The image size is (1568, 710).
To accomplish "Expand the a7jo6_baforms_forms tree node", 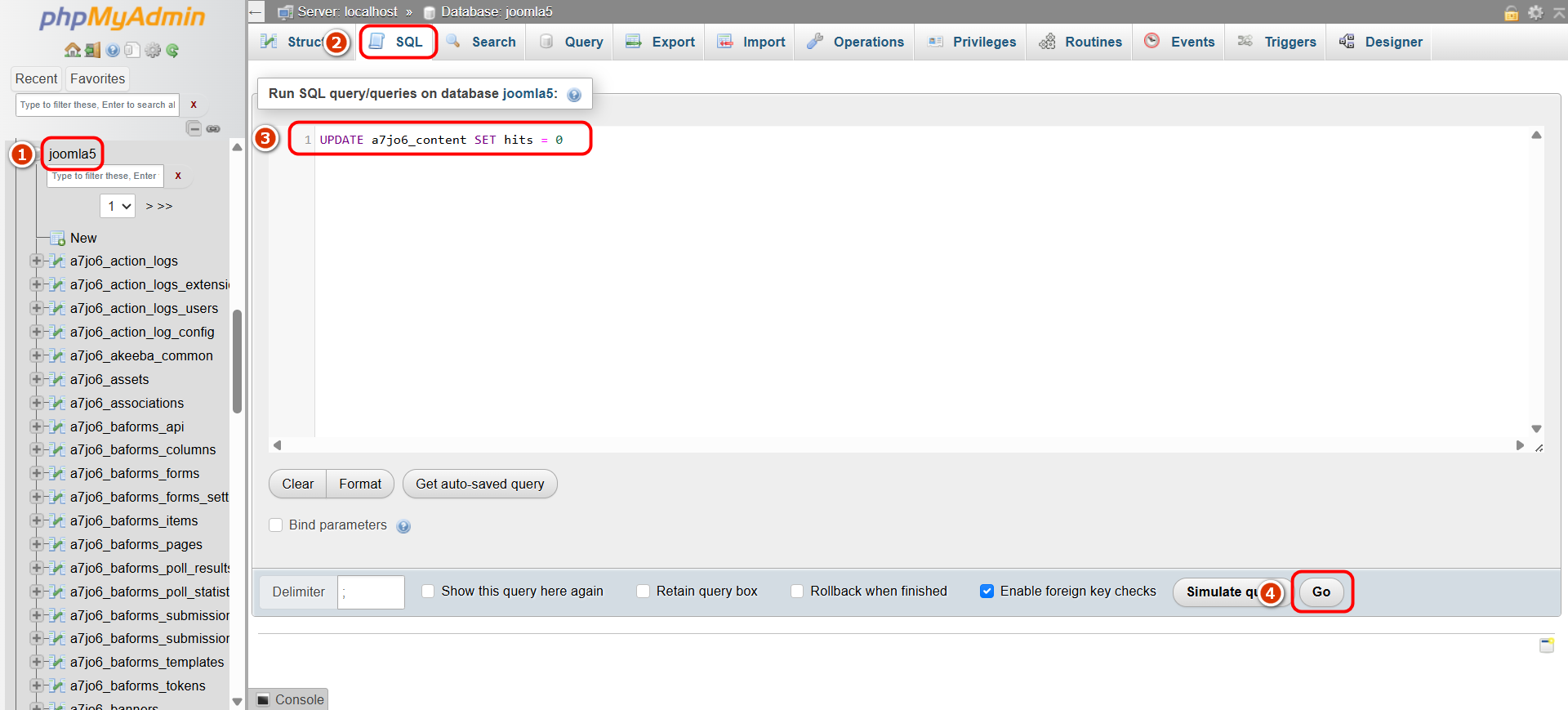I will point(36,473).
